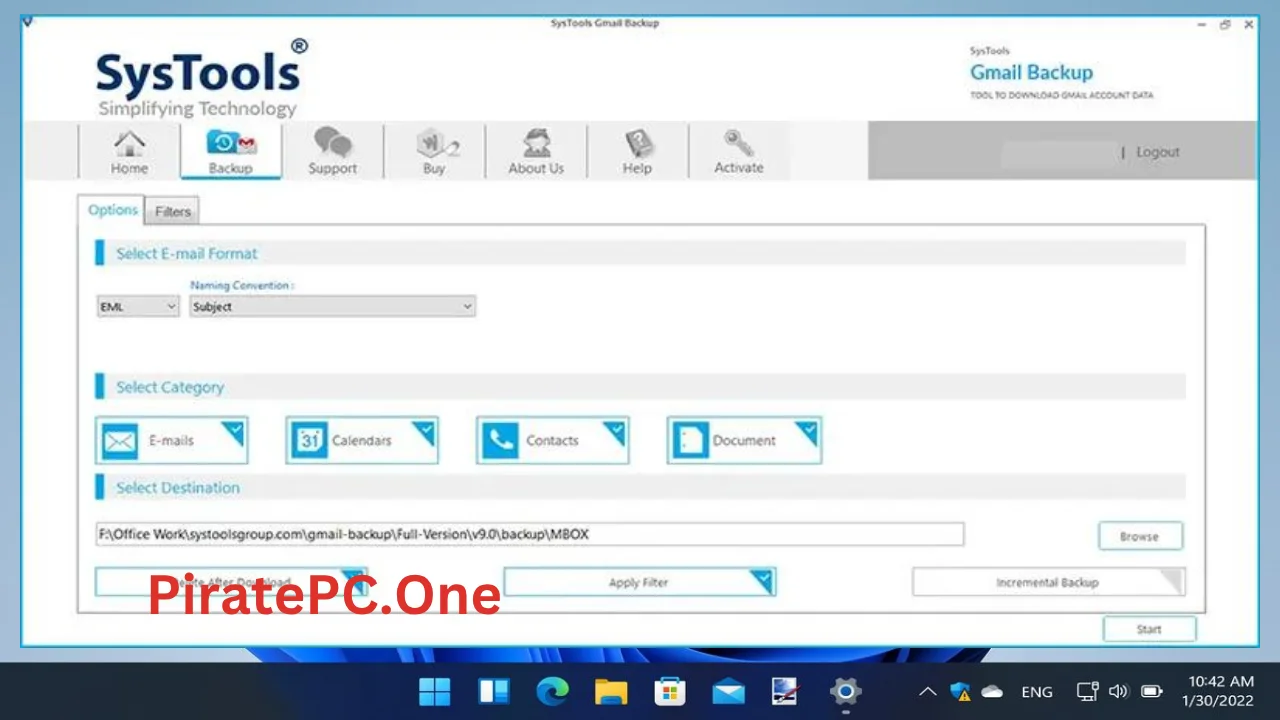Open the Home toolbar icon
This screenshot has width=1280, height=720.
(x=129, y=152)
